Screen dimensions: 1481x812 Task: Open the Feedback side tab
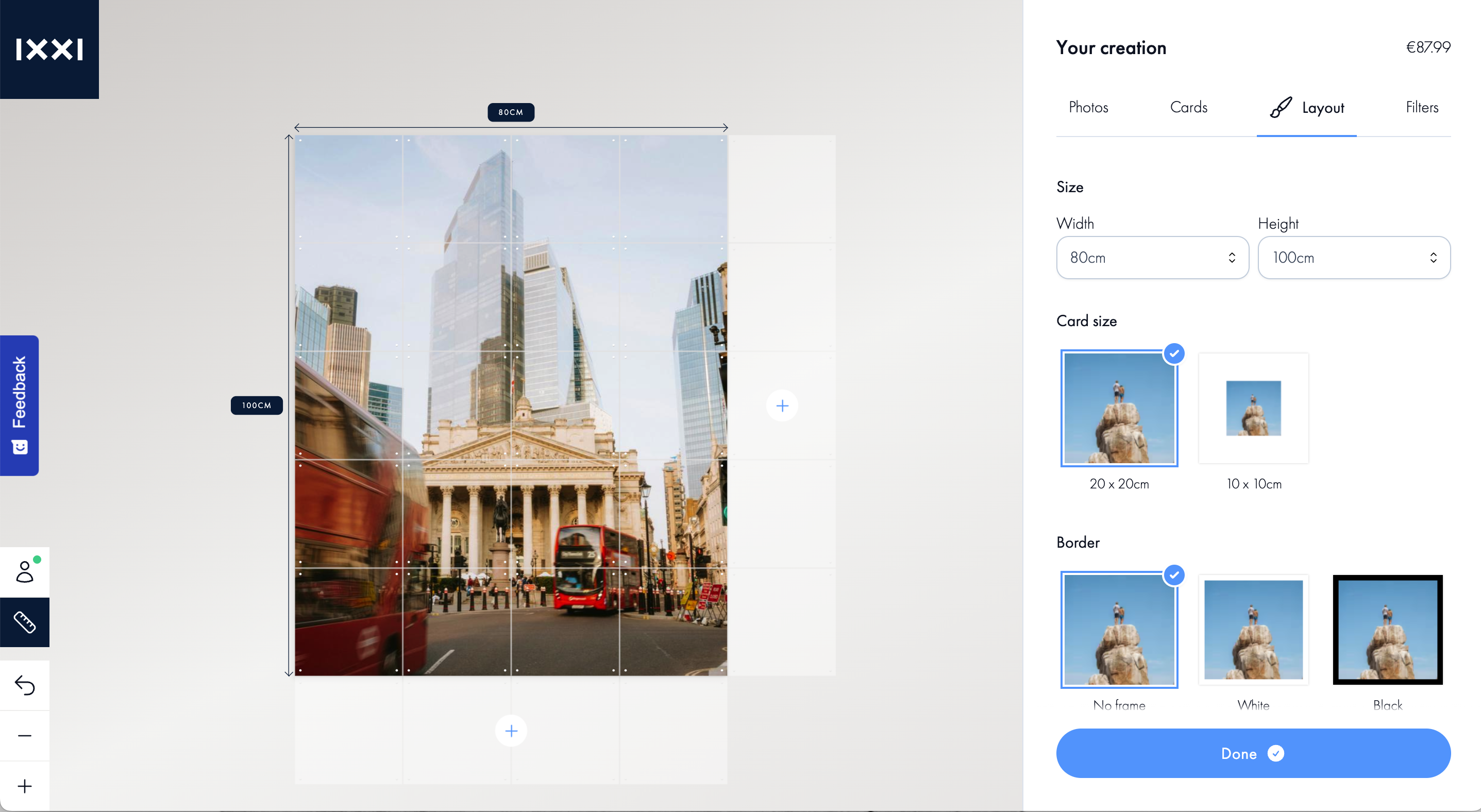click(19, 405)
